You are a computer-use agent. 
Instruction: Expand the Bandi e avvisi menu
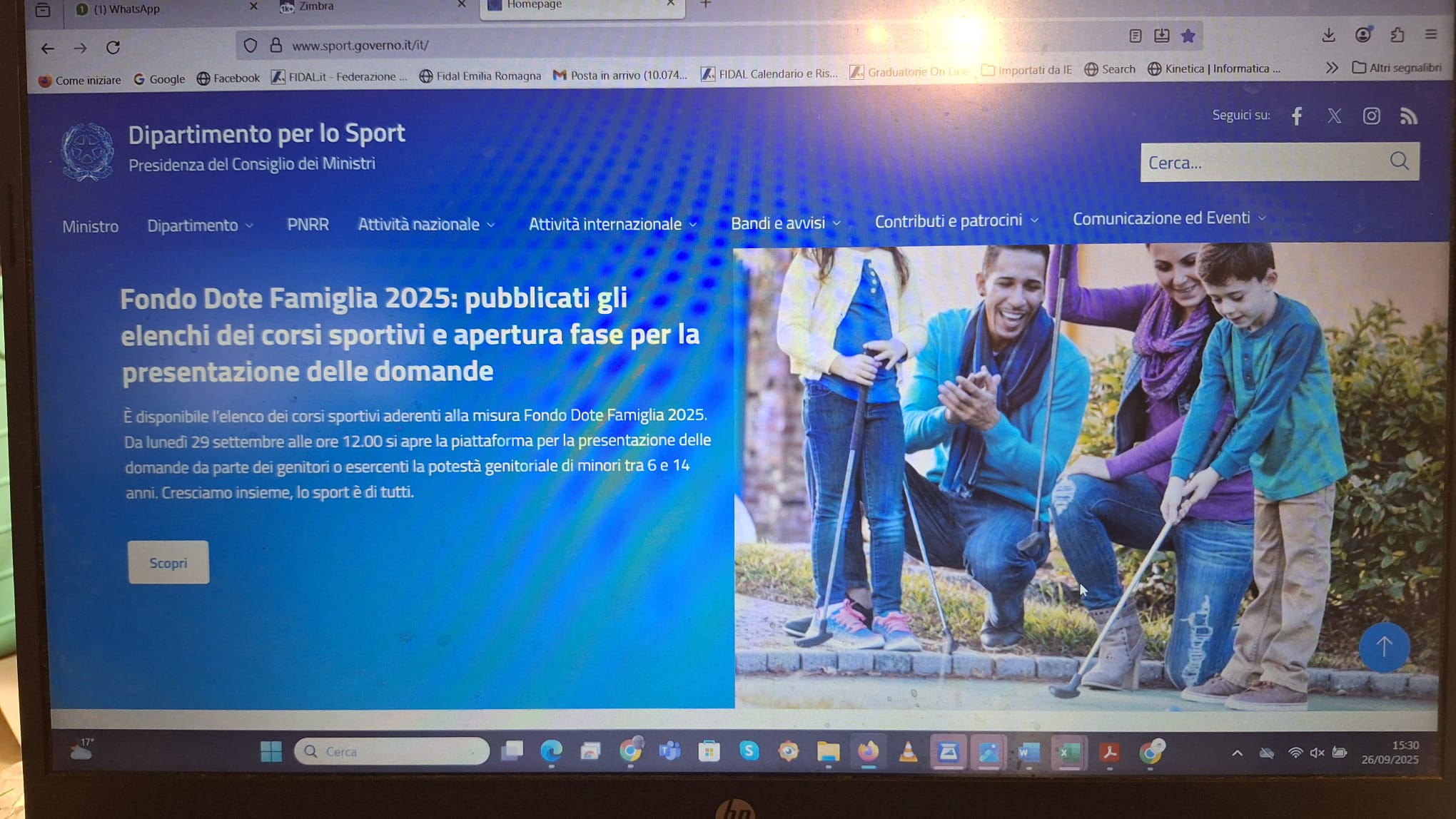tap(785, 223)
